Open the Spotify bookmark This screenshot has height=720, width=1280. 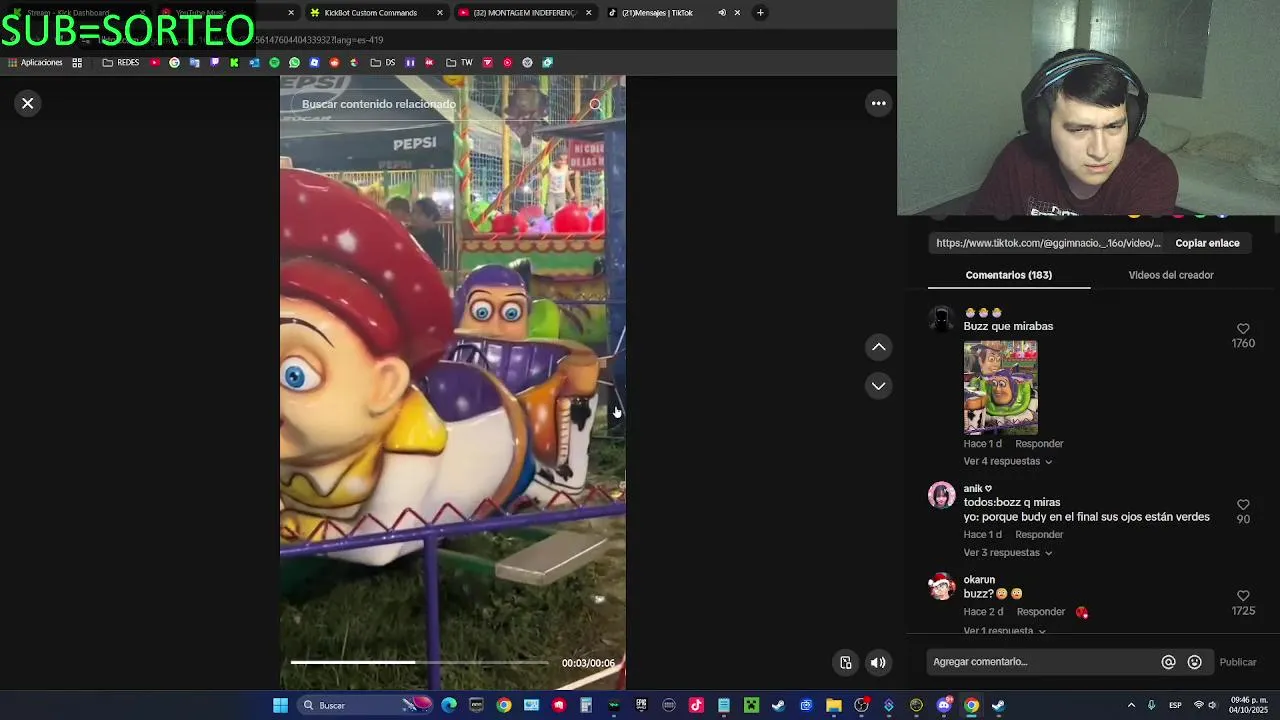274,62
